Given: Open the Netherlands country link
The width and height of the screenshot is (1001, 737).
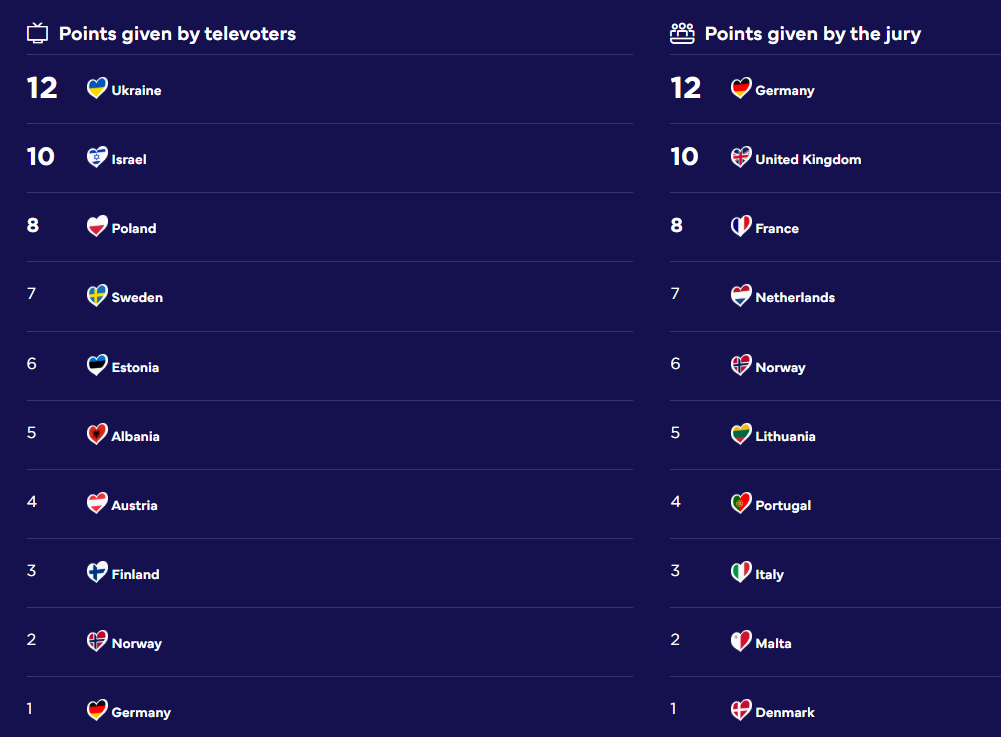Looking at the screenshot, I should point(795,297).
